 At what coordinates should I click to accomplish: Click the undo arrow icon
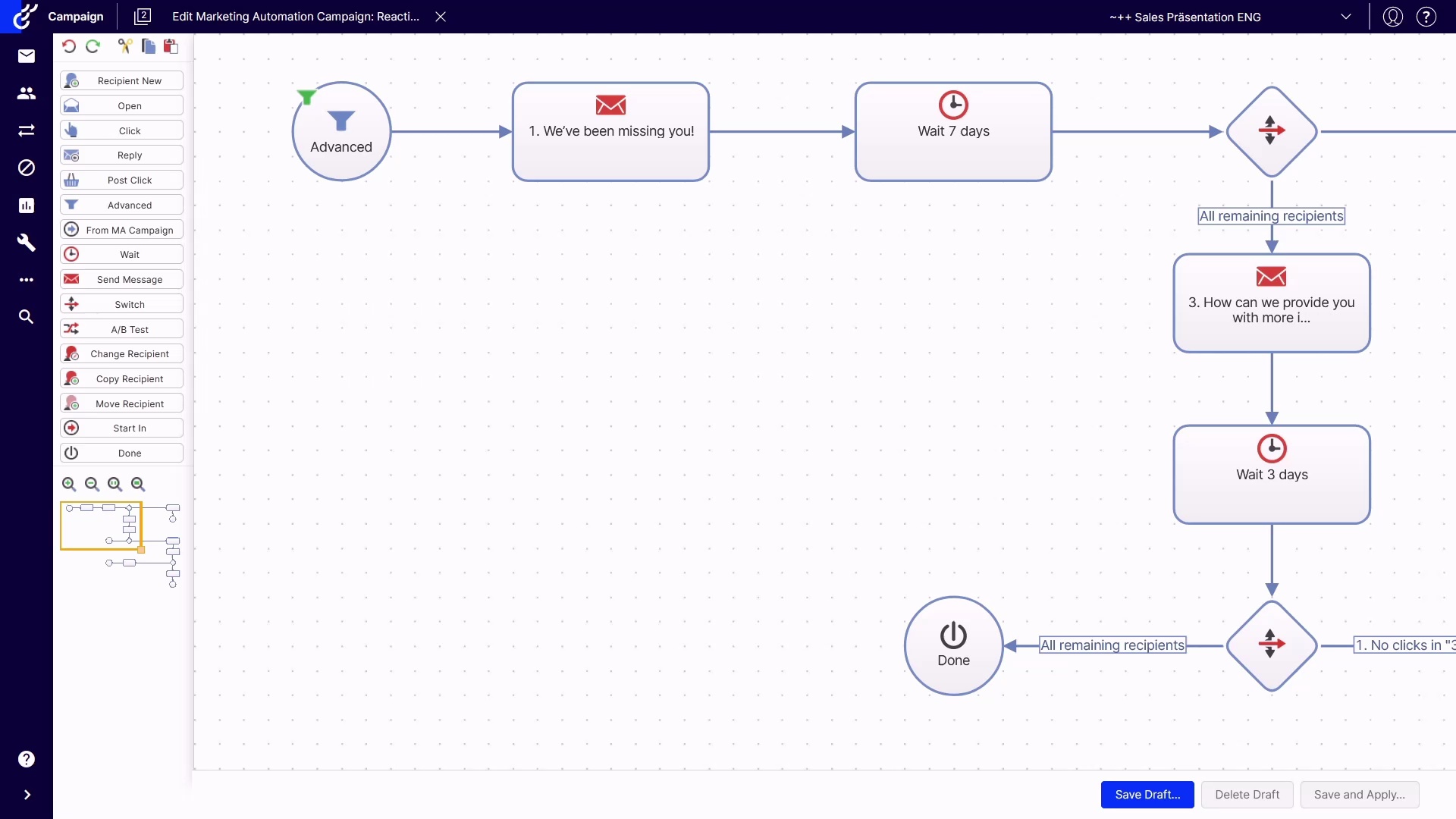[x=68, y=46]
